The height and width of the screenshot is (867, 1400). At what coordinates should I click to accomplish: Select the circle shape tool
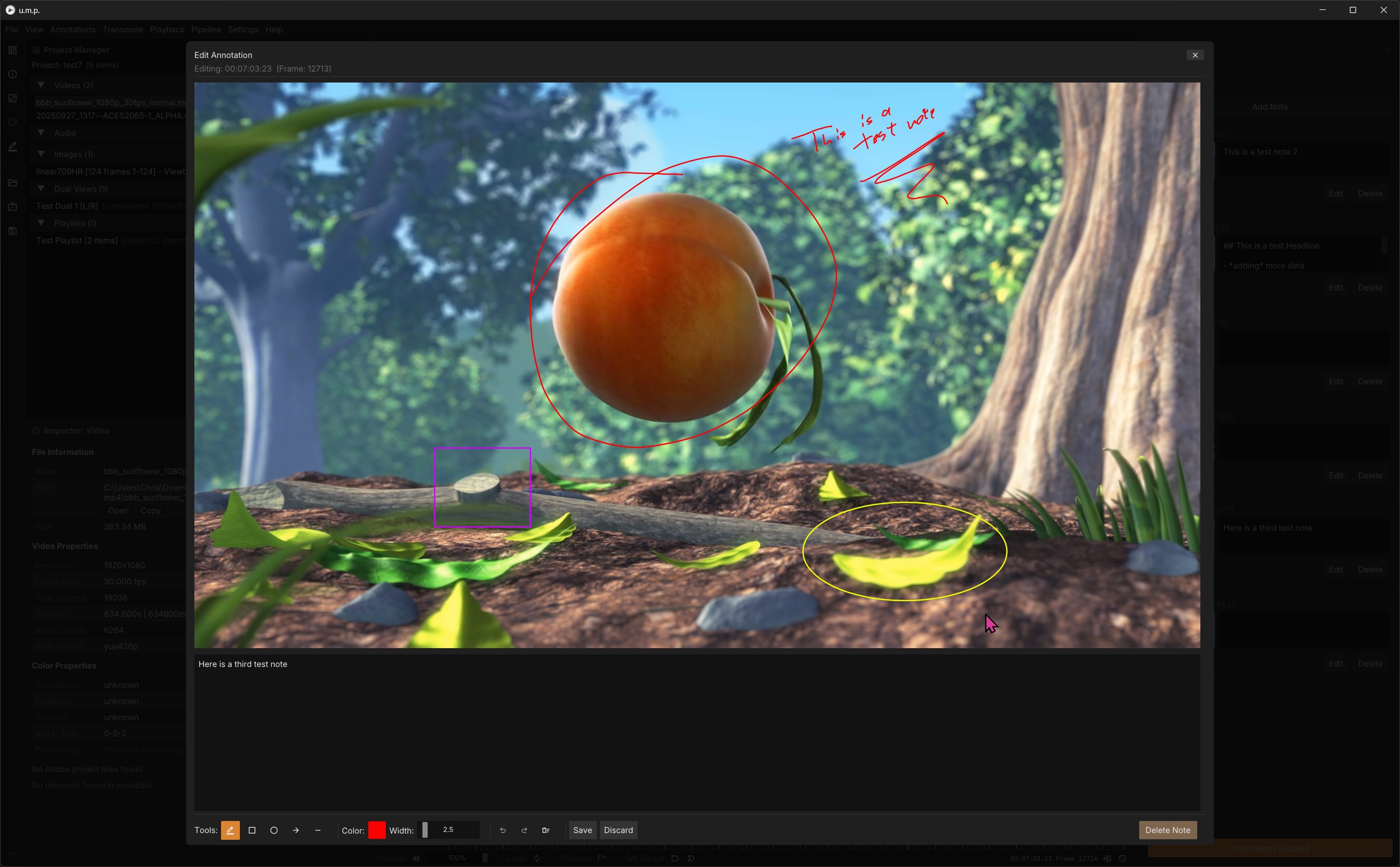[x=274, y=830]
